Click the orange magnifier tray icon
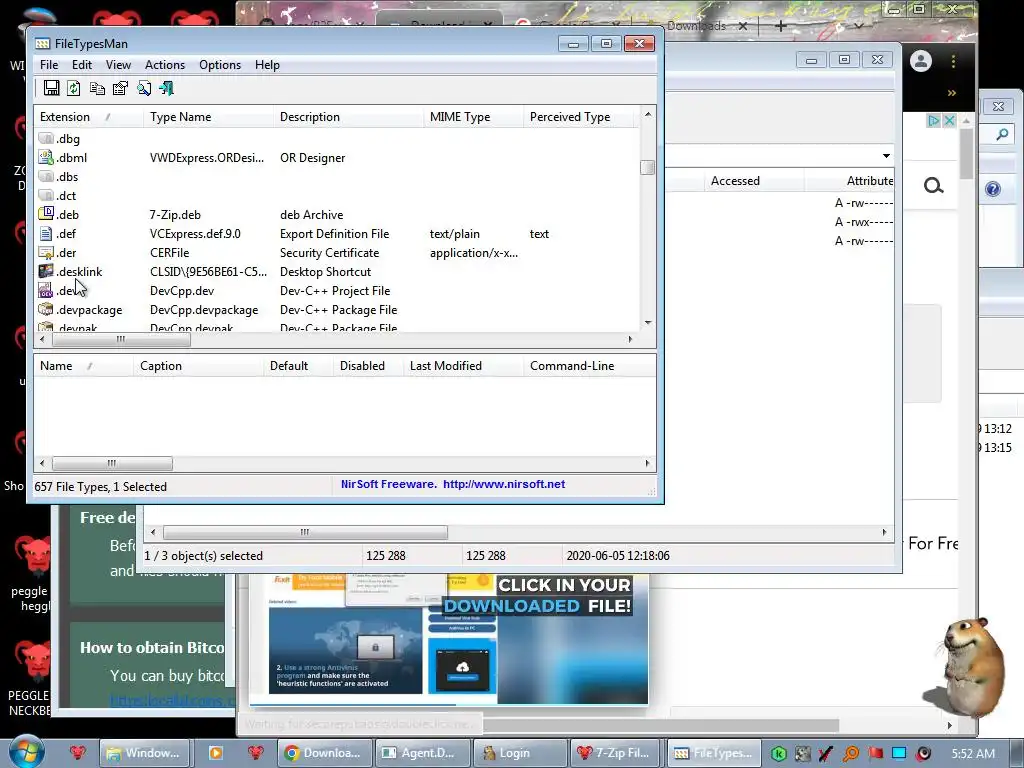Screen dimensions: 1024x768 click(x=851, y=754)
